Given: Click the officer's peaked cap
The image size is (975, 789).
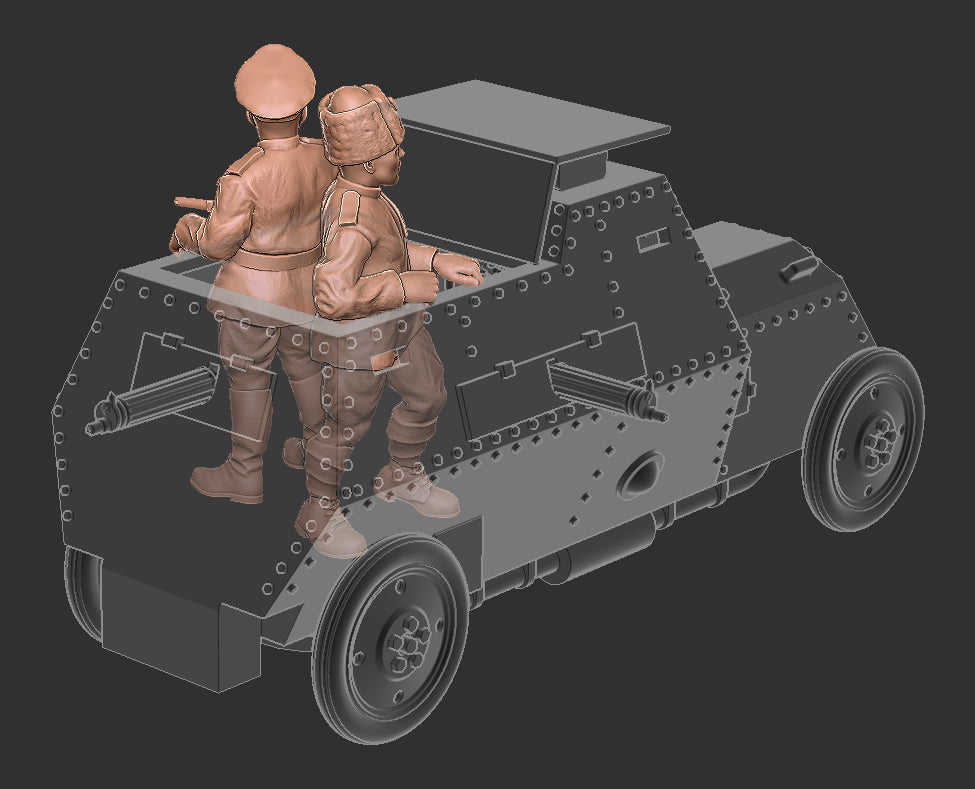Looking at the screenshot, I should click(275, 77).
